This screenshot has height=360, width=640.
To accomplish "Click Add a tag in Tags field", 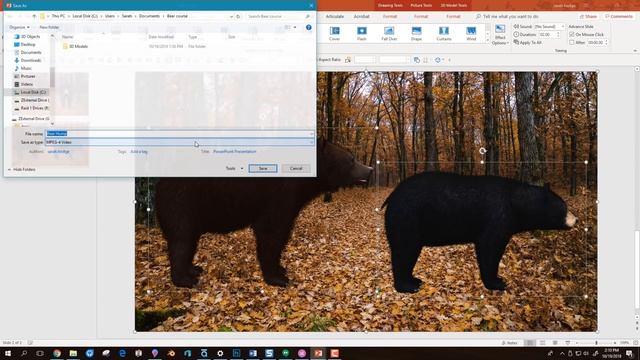I will pyautogui.click(x=139, y=151).
